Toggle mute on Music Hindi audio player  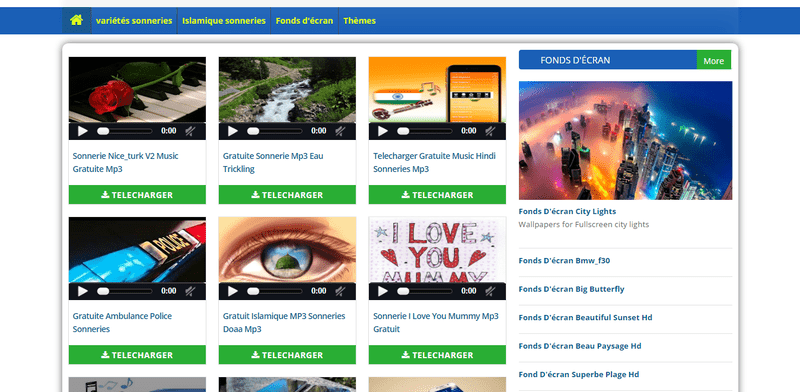[490, 131]
